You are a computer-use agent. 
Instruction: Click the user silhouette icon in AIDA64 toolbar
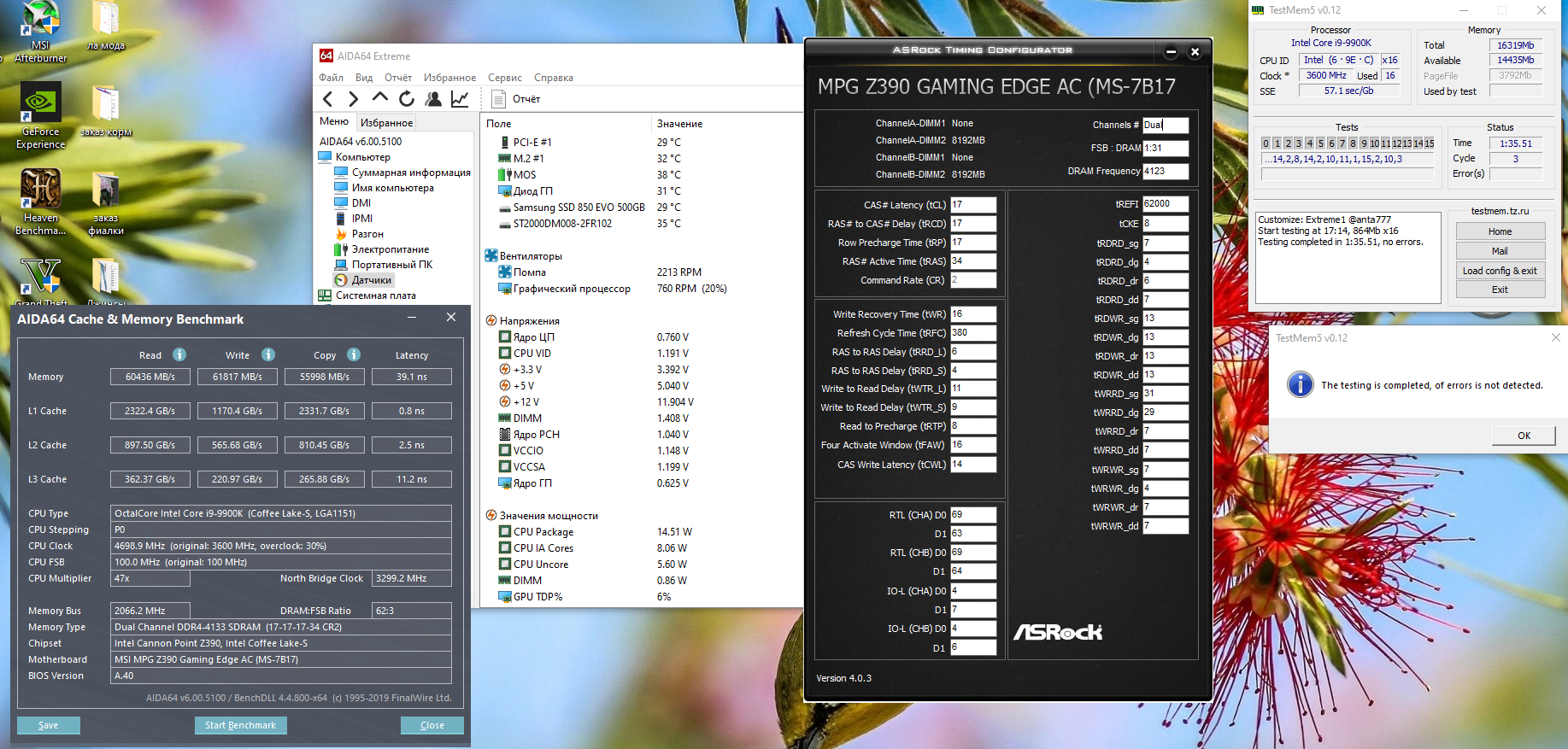click(433, 99)
